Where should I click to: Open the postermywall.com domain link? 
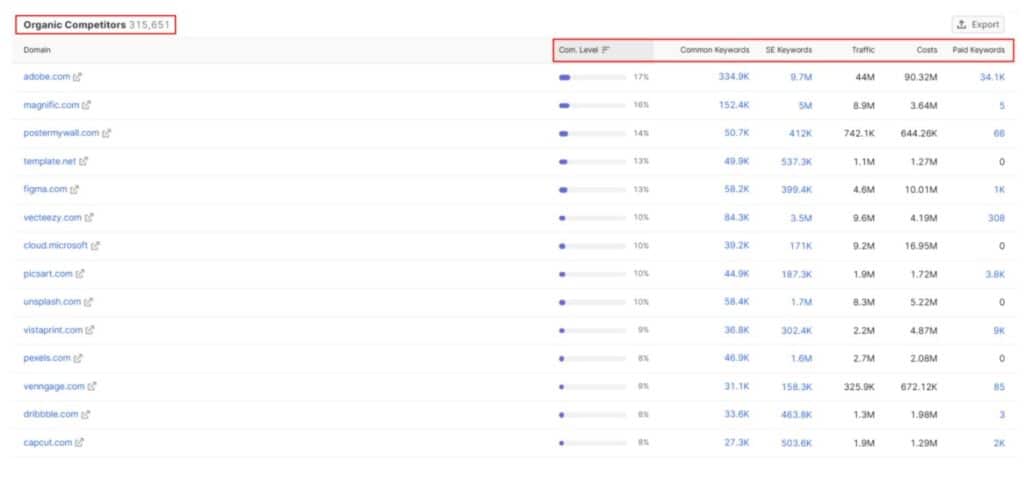coord(61,133)
